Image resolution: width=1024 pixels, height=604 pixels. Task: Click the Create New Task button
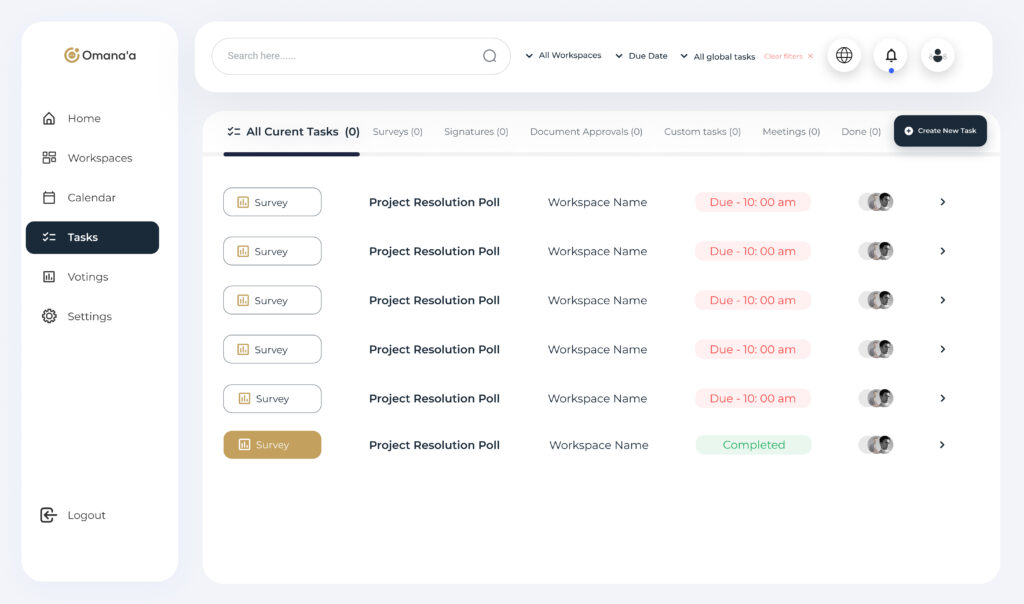pyautogui.click(x=940, y=131)
